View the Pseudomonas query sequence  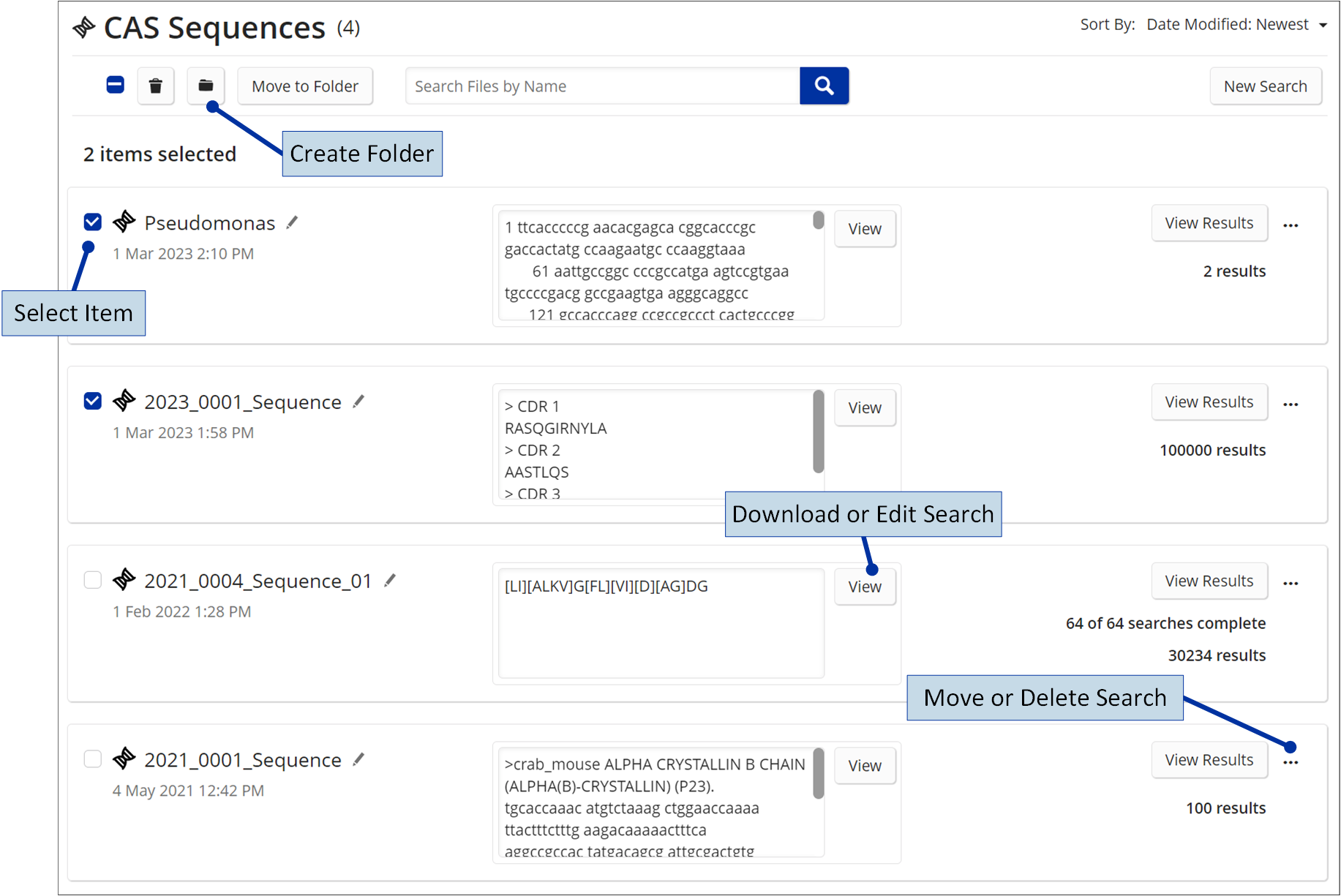(865, 229)
